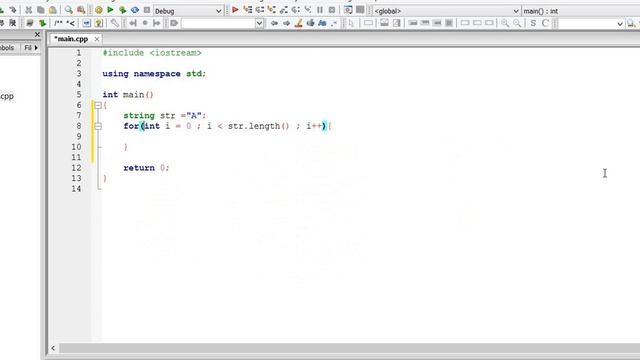Go to the previous bookmark
The image size is (640, 360).
pos(133,23)
